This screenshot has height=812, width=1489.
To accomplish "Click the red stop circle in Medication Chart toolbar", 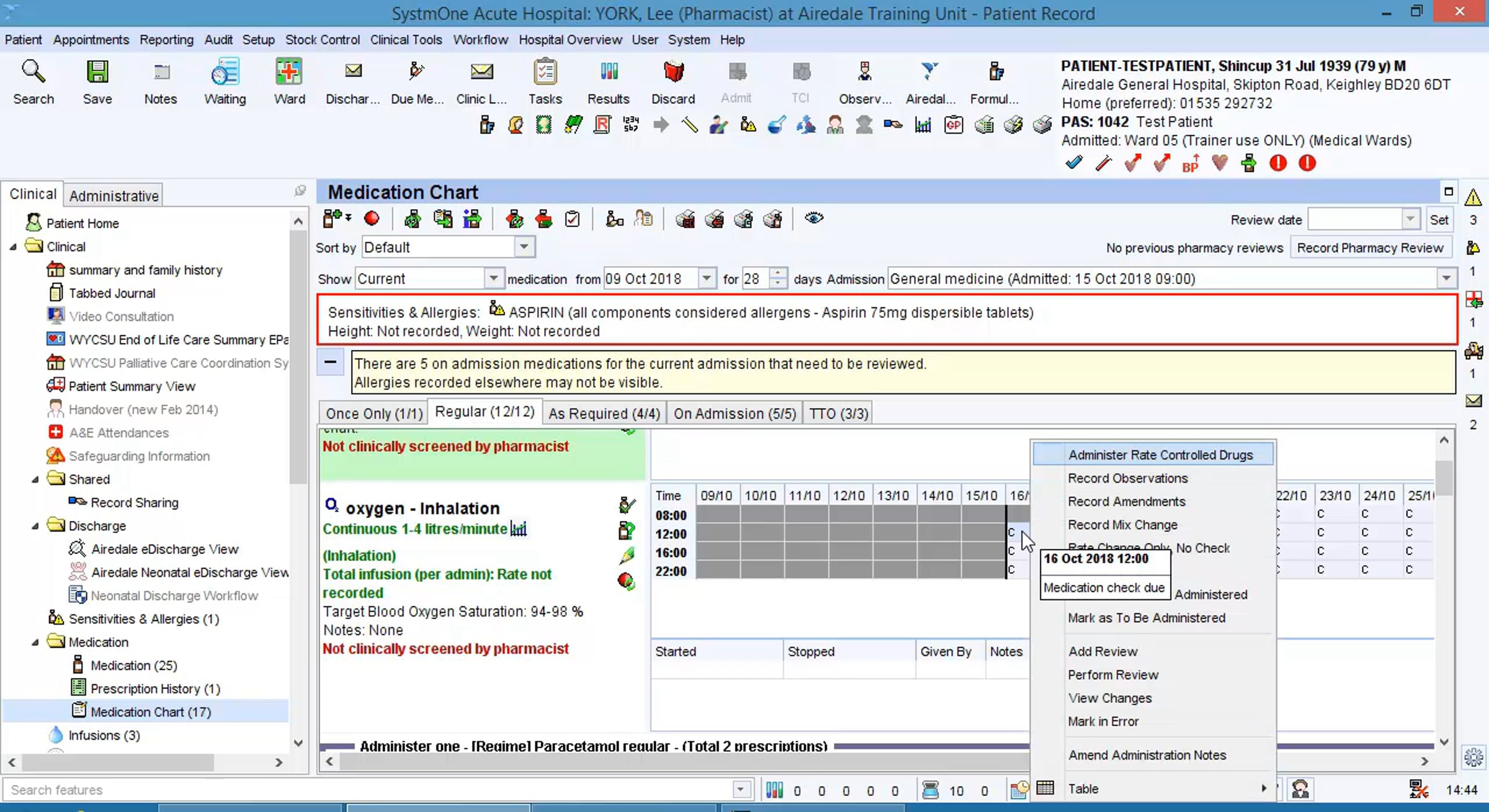I will [x=372, y=218].
